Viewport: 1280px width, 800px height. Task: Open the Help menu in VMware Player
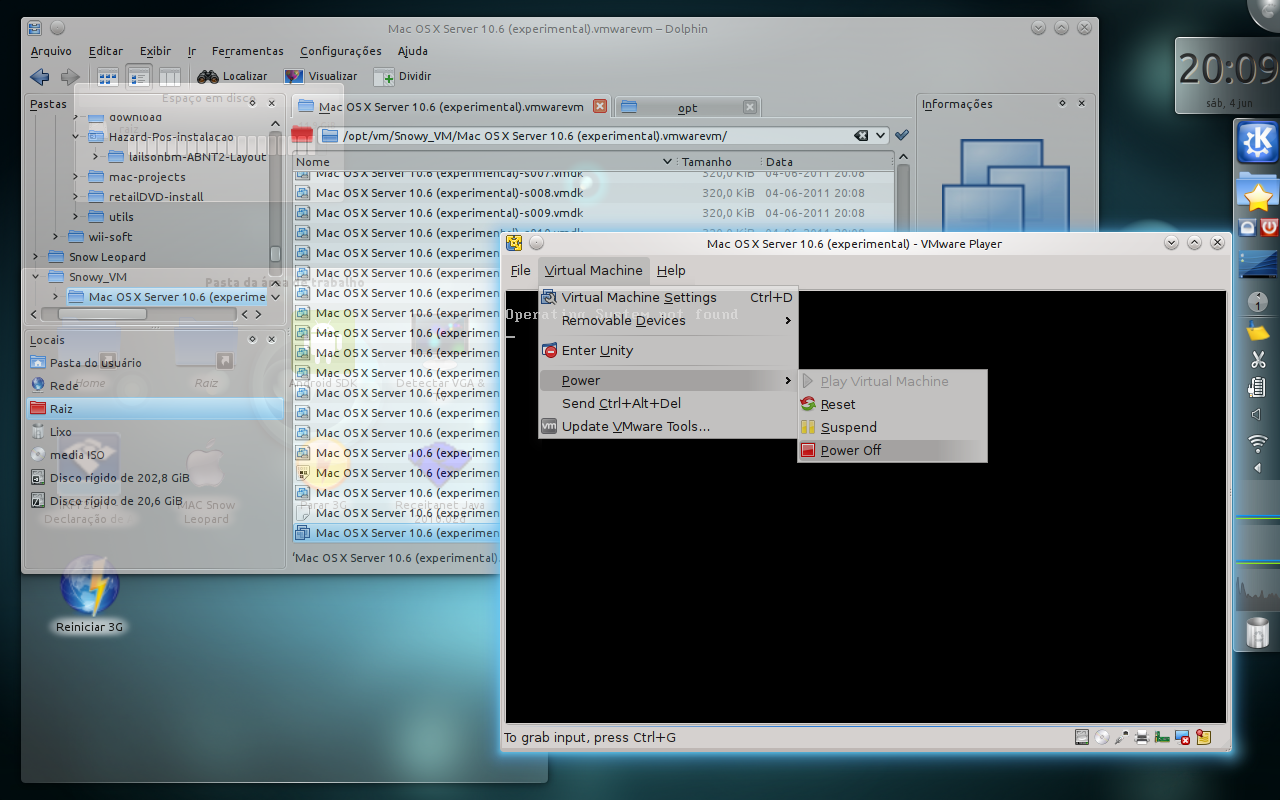(671, 271)
